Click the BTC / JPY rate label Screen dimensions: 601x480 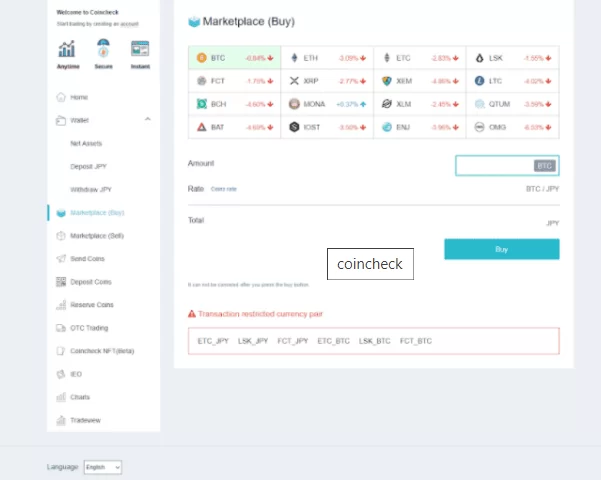pos(542,189)
